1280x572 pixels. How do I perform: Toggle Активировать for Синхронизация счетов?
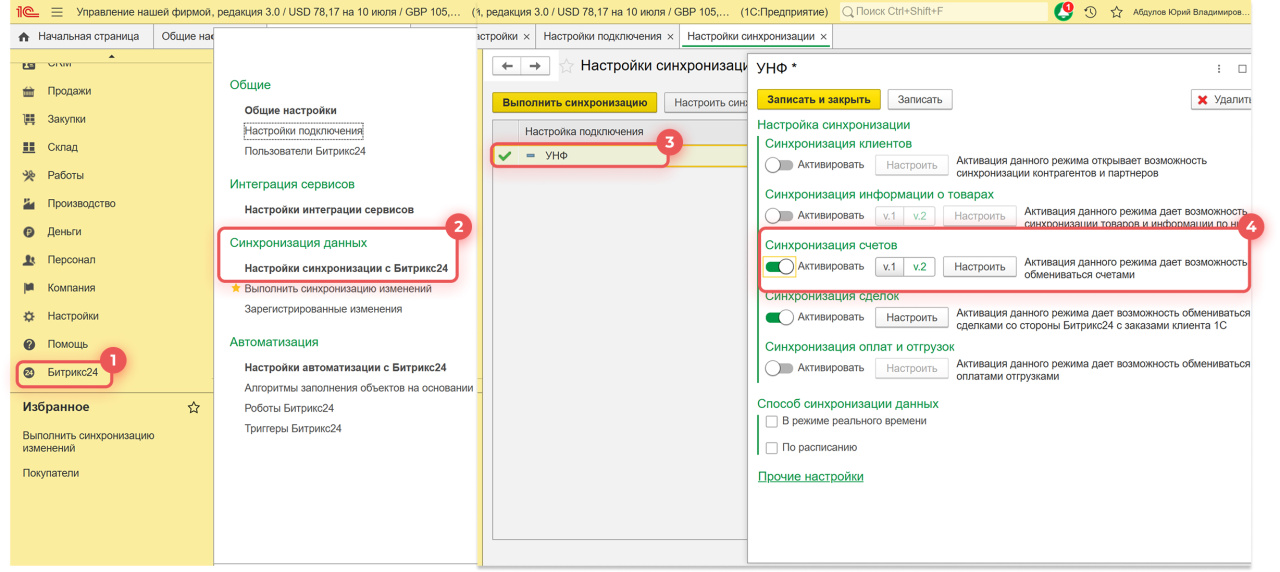tap(779, 267)
